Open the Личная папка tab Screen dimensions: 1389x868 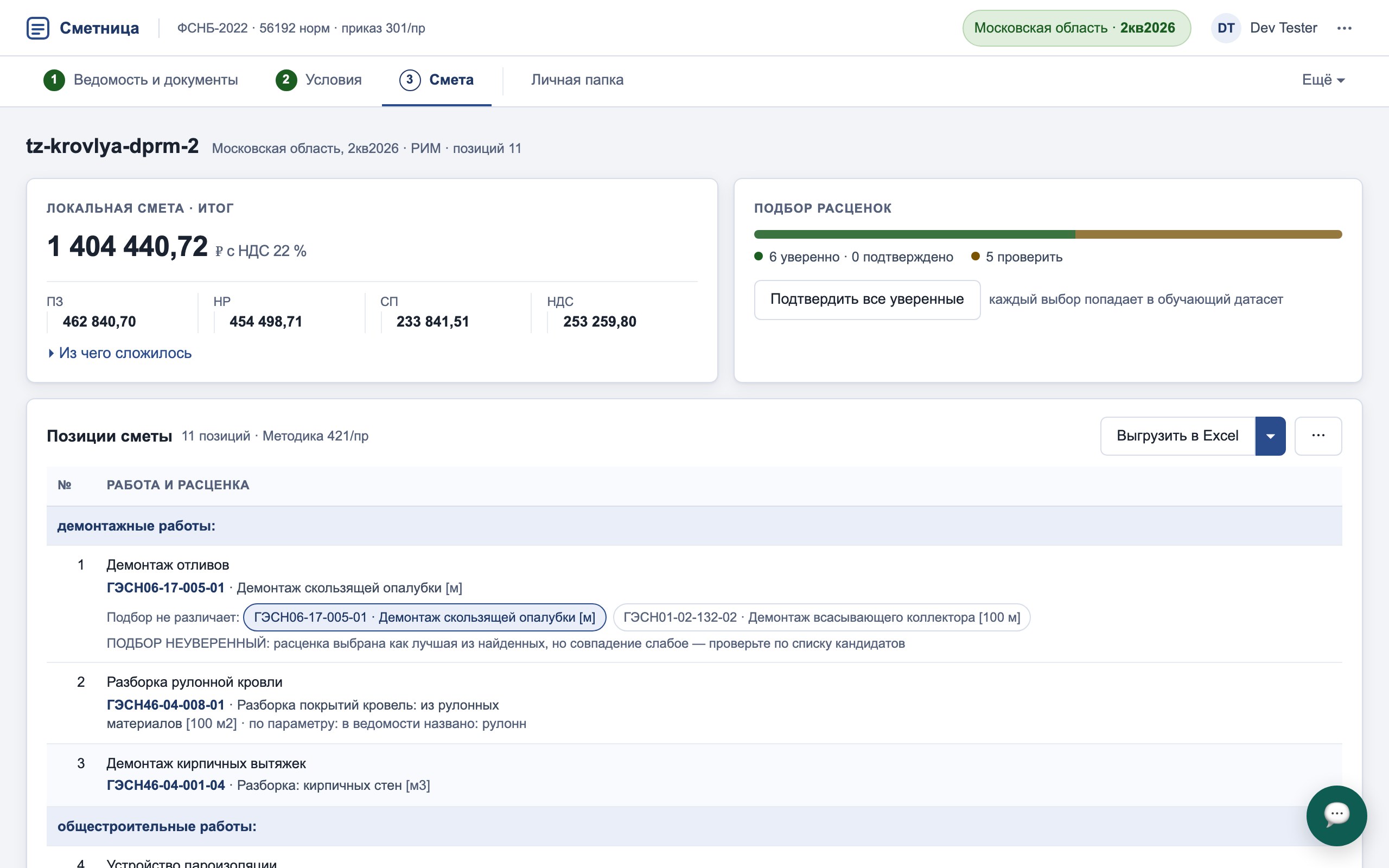pyautogui.click(x=577, y=80)
